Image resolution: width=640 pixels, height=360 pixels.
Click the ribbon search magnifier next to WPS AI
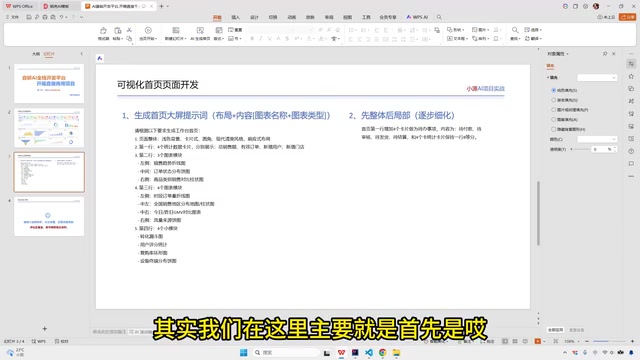pos(439,17)
